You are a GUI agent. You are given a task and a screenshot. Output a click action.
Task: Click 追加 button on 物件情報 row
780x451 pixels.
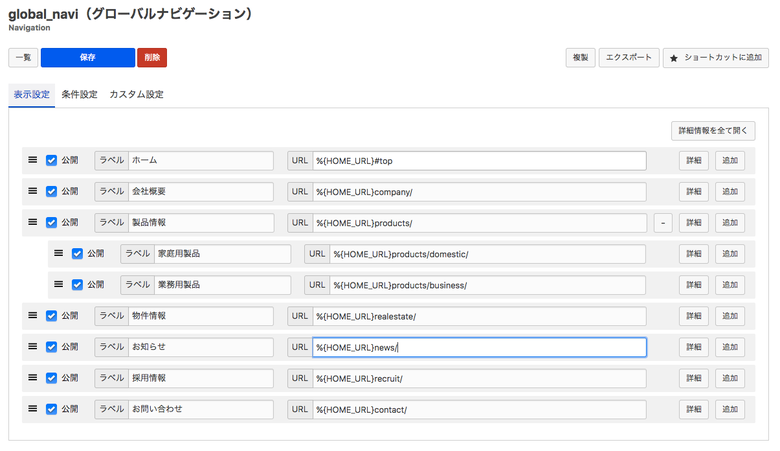click(729, 316)
